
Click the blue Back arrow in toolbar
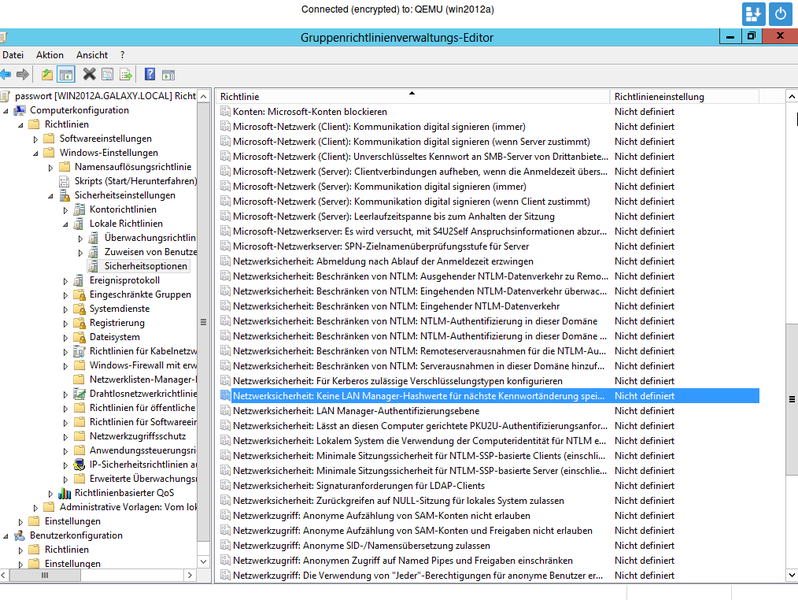coord(6,74)
